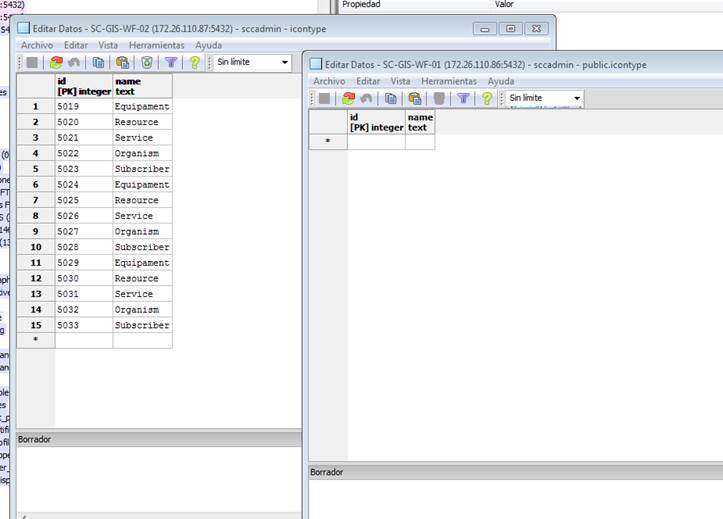The image size is (723, 519).
Task: Expand 'Sin límite' dropdown in SC-GIS-WF-02 window
Action: point(284,62)
